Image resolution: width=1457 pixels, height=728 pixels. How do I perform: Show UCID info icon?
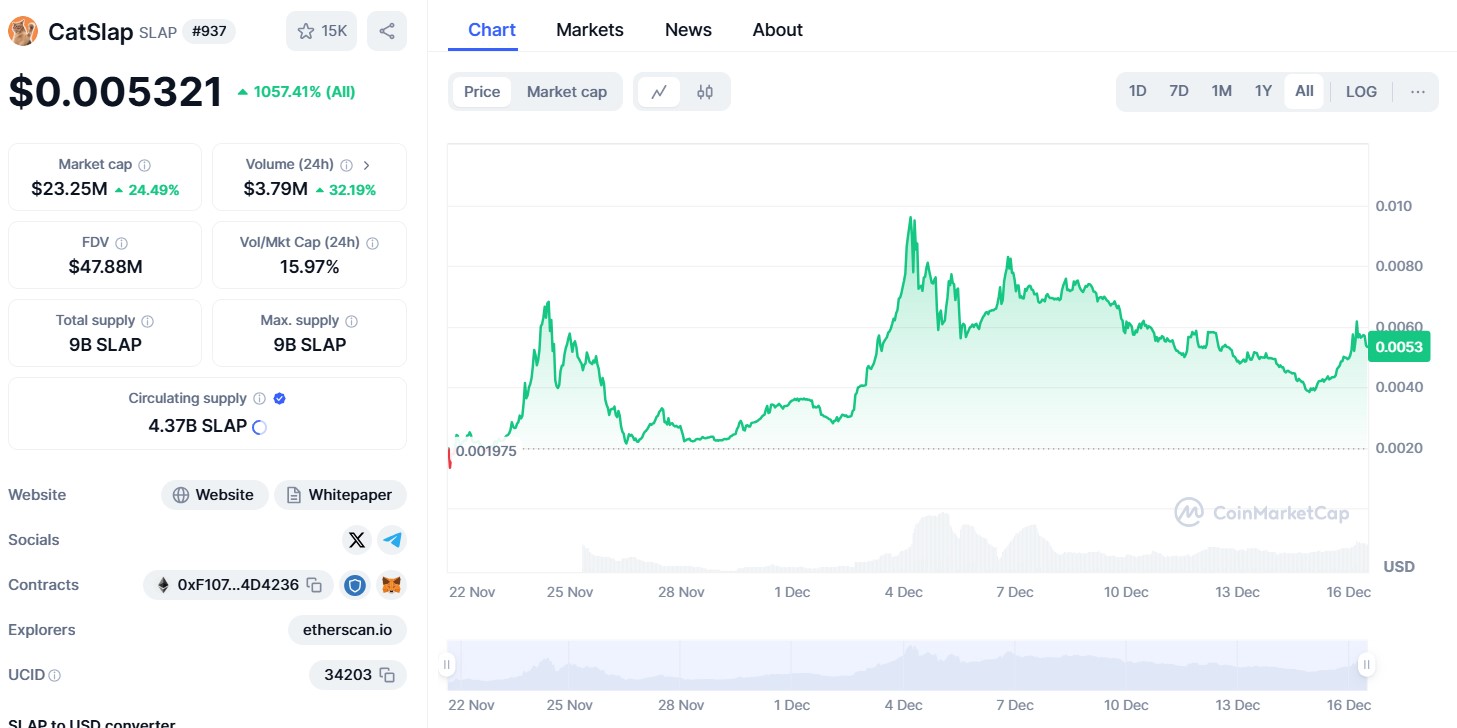click(55, 676)
